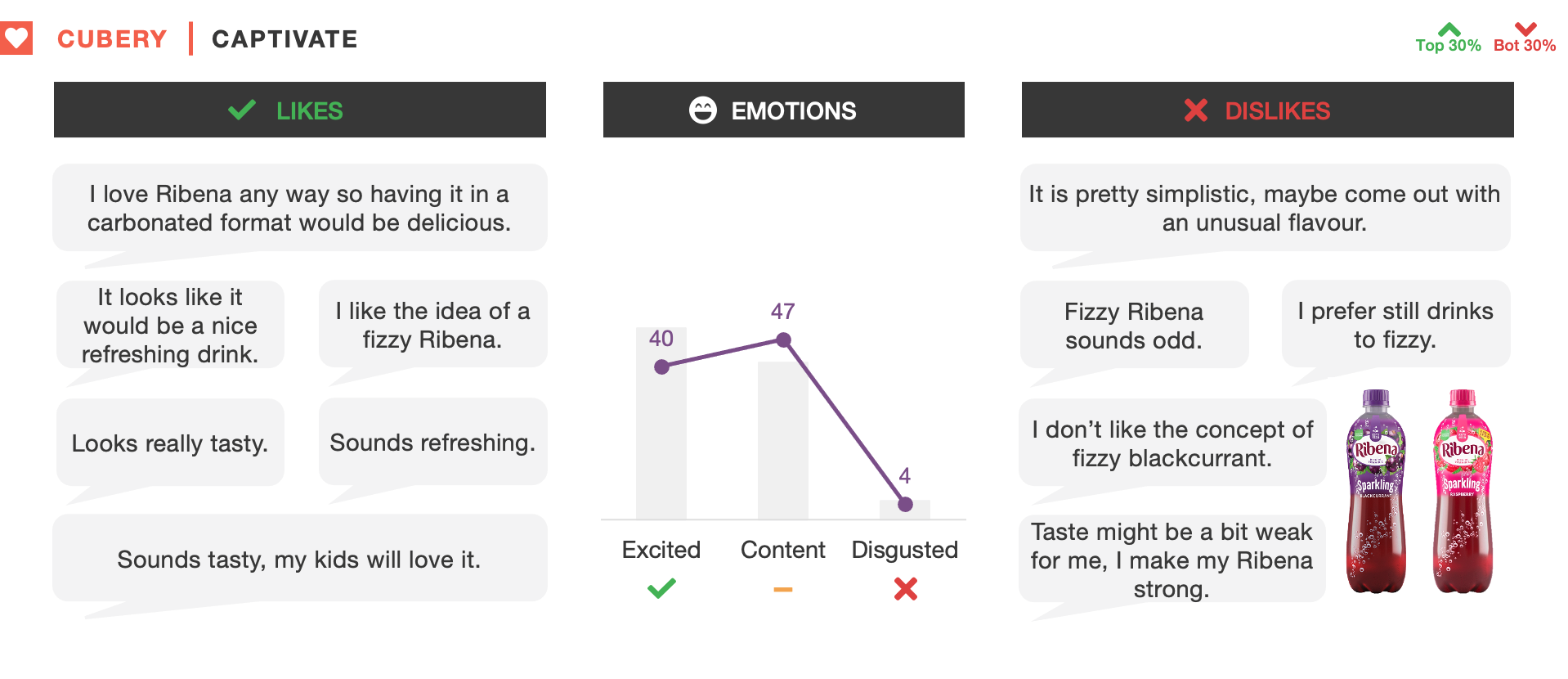This screenshot has height=679, width=1568.
Task: Click the red Bot 30% arrow icon
Action: click(1525, 29)
